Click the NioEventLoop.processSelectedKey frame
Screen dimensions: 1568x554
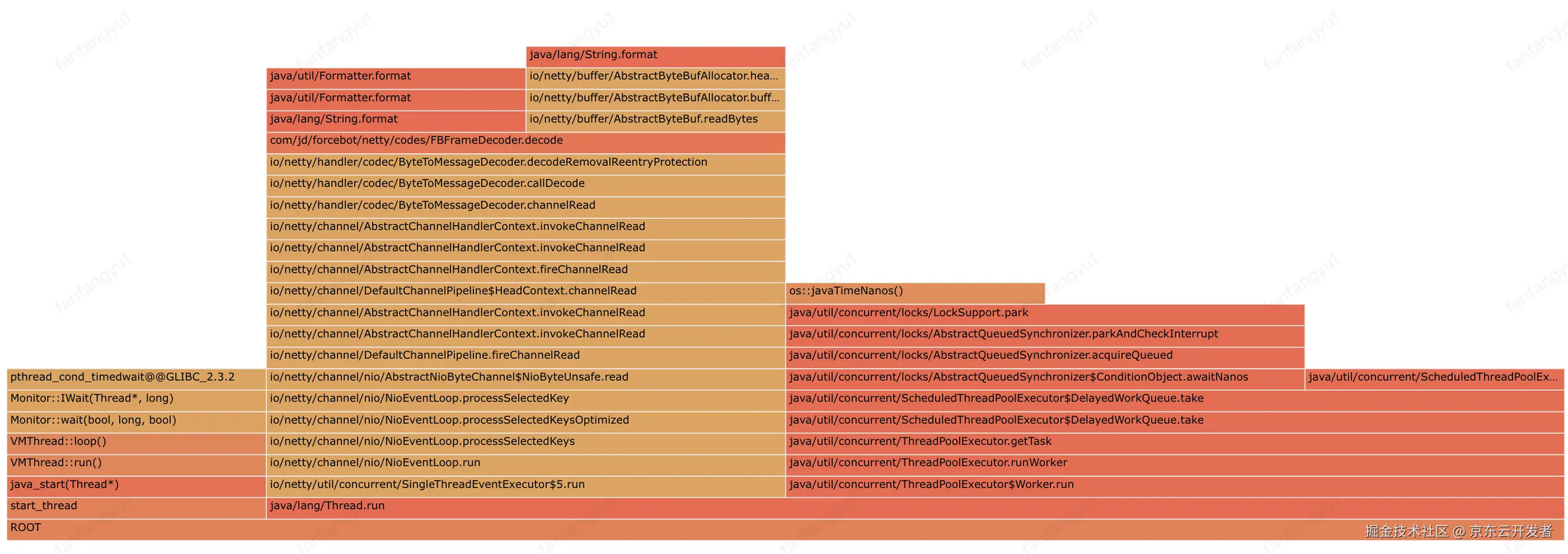526,400
